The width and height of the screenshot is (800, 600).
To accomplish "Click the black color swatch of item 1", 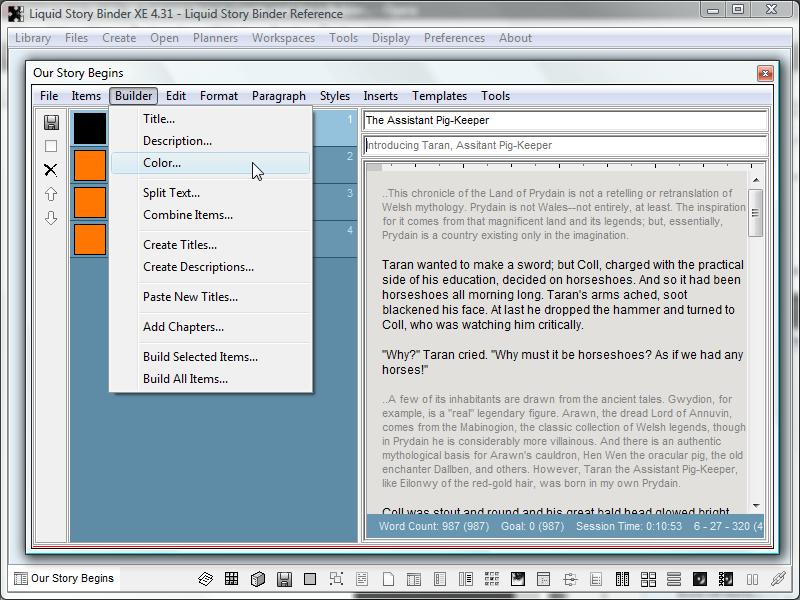I will (x=90, y=127).
